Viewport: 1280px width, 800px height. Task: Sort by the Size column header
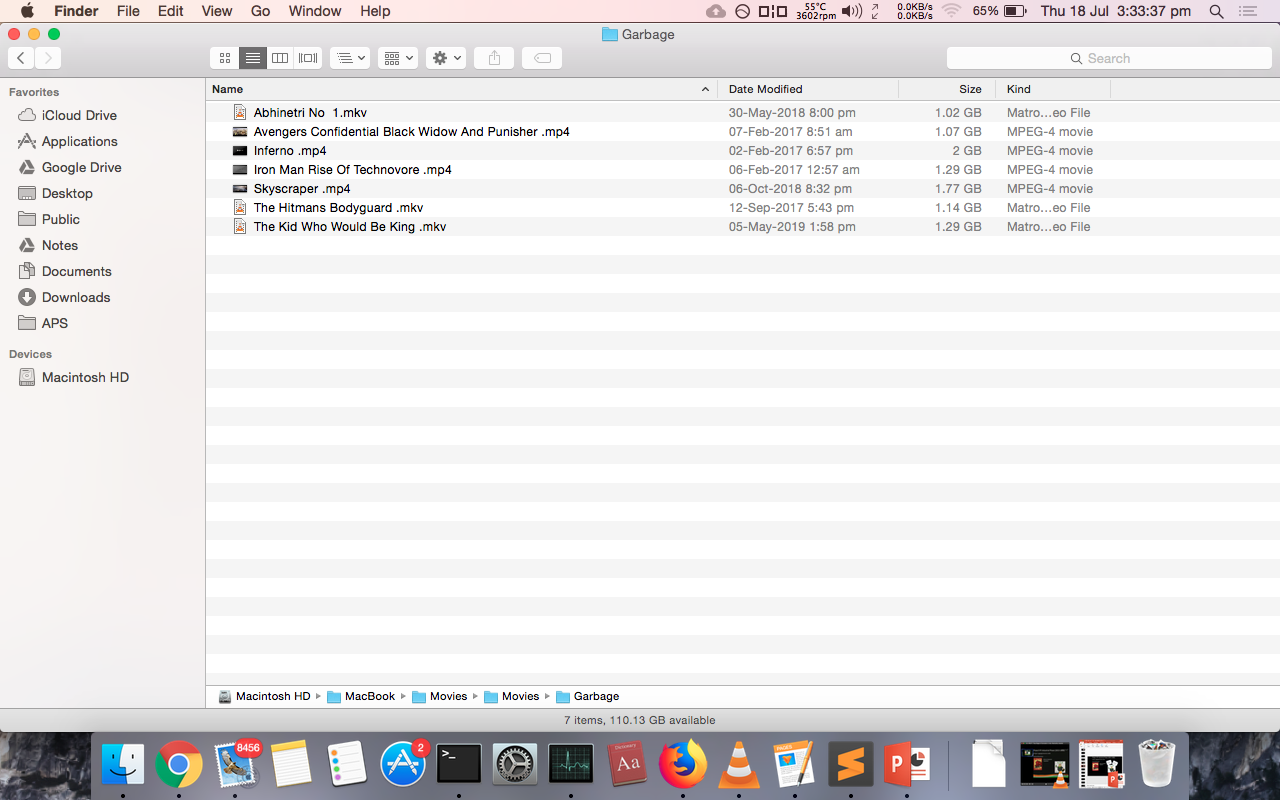pos(947,89)
